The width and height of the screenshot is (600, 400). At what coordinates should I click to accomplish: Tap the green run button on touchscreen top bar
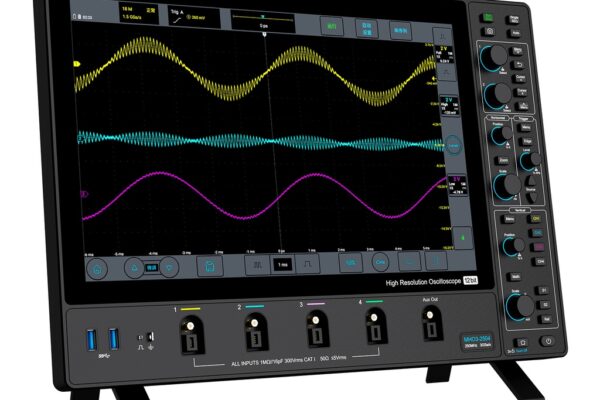point(332,26)
